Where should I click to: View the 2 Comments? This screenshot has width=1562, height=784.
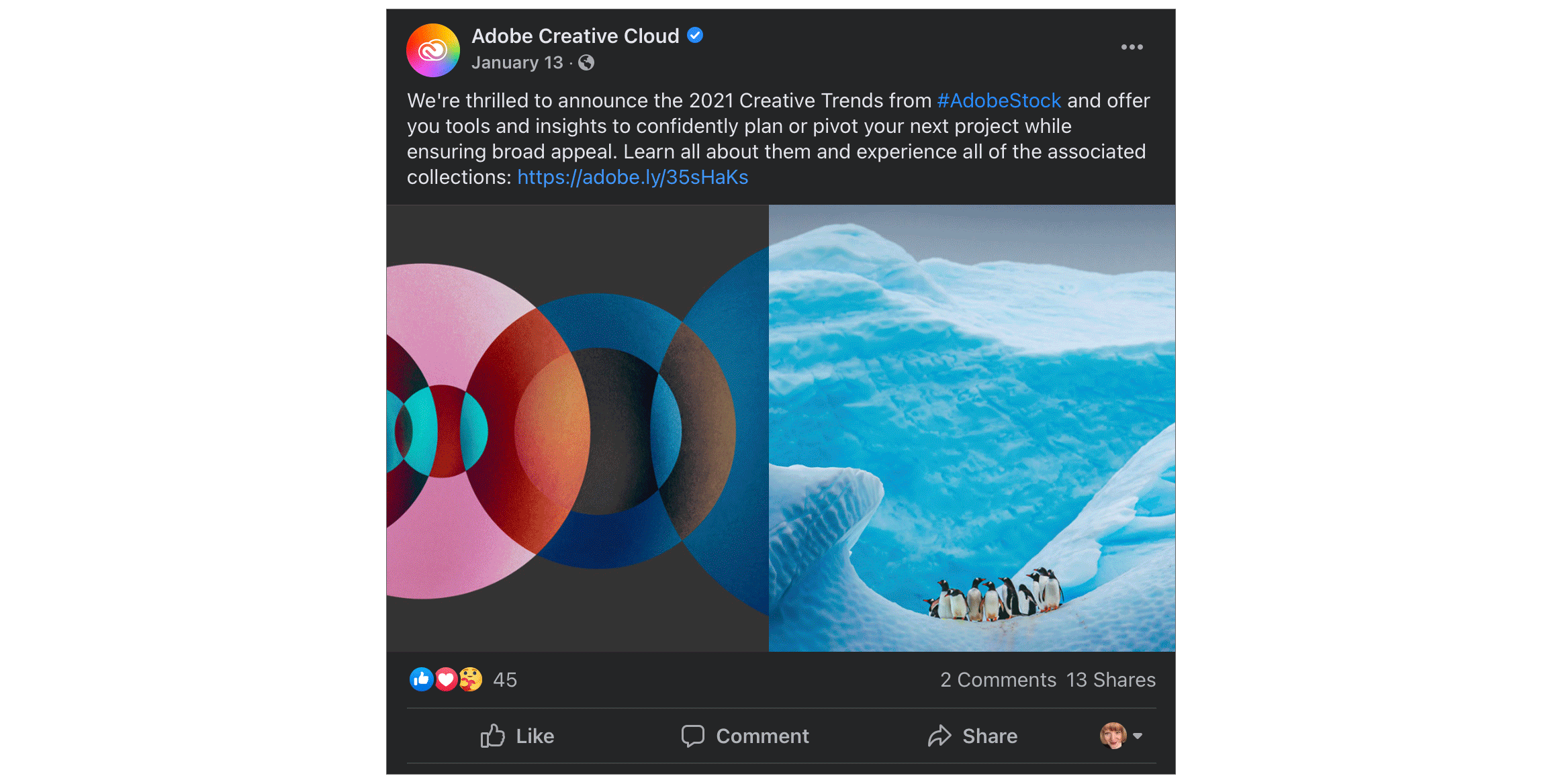click(x=998, y=680)
